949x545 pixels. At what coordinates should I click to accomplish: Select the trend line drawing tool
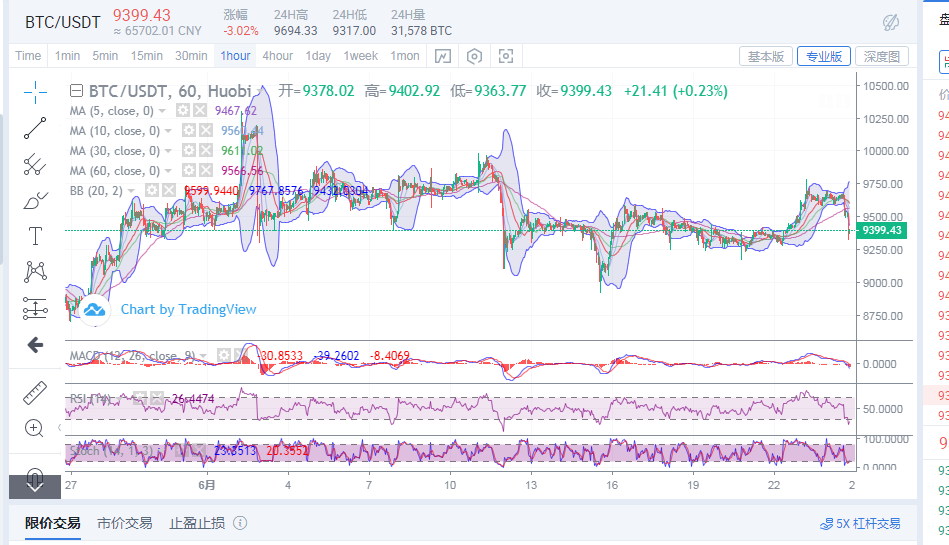[x=35, y=127]
